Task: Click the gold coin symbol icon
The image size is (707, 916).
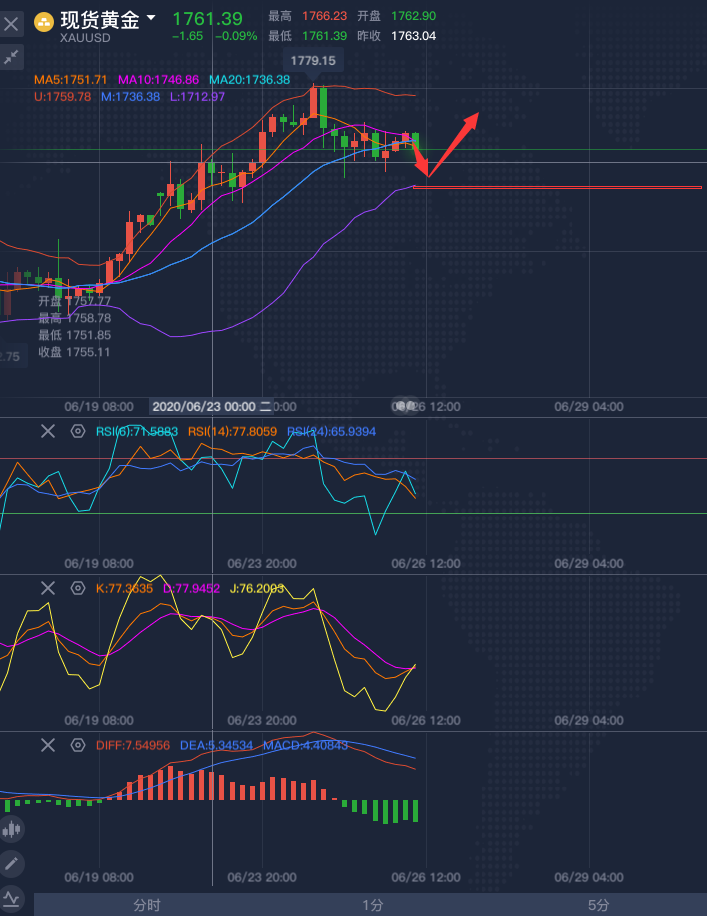Action: (45, 20)
